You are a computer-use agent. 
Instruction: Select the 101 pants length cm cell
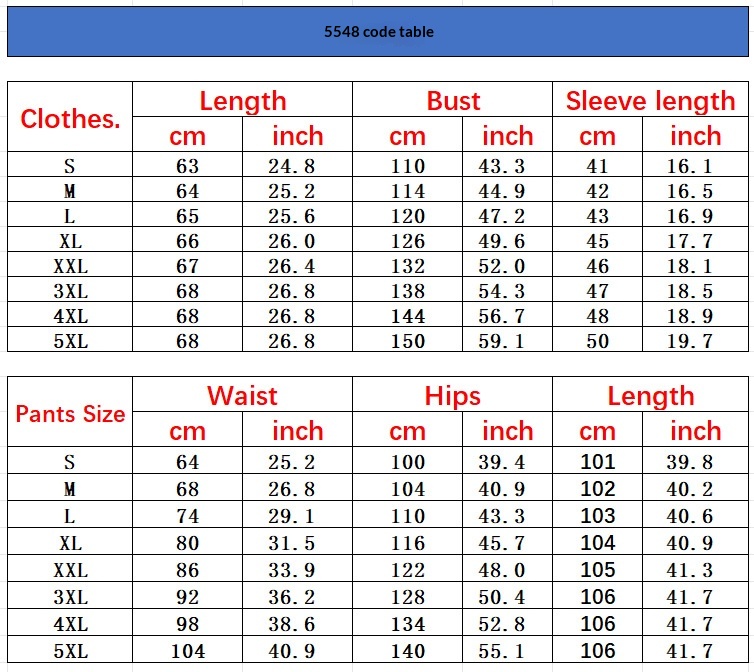pos(598,462)
